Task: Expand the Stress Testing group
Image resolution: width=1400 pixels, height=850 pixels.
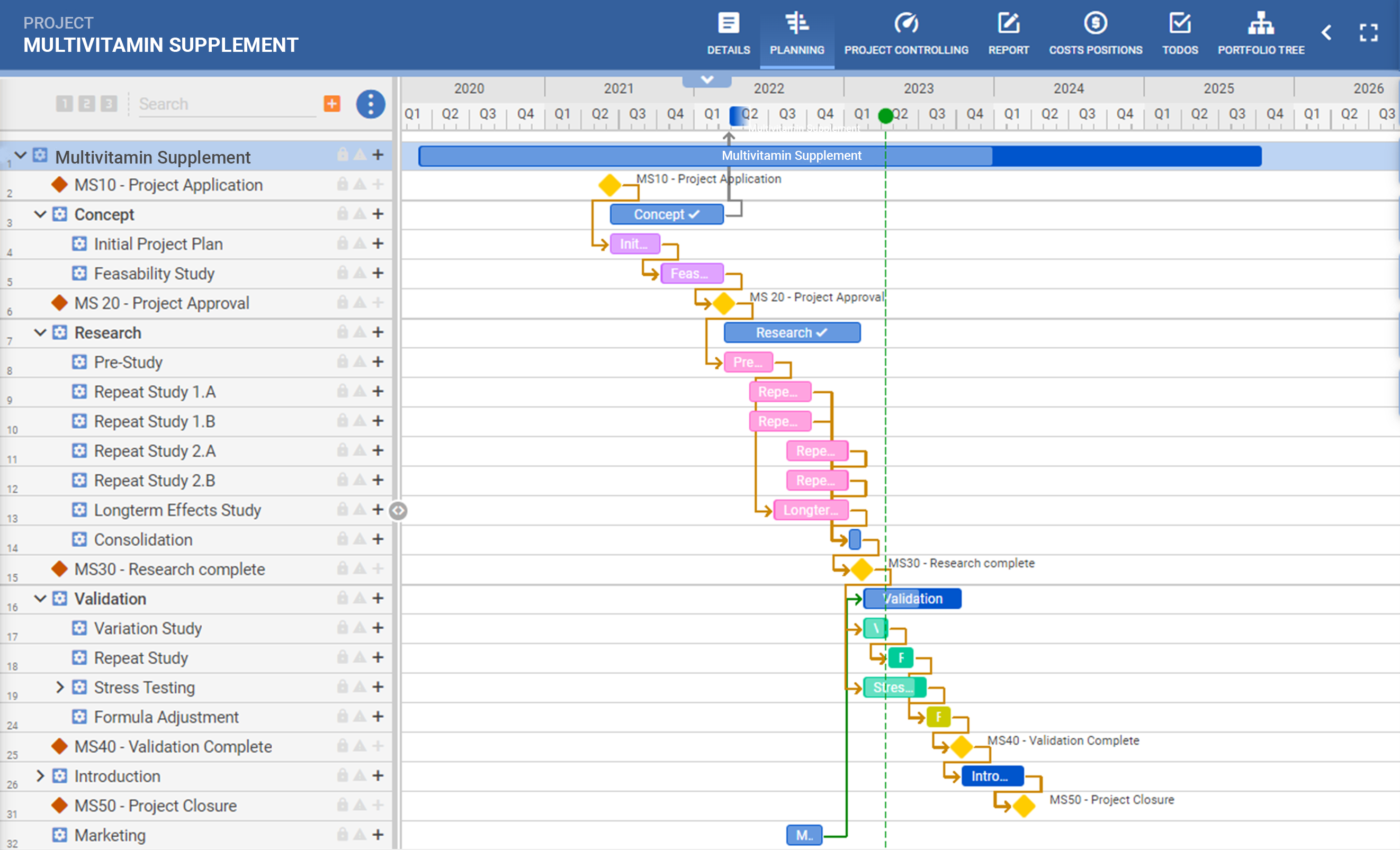Action: [x=60, y=687]
